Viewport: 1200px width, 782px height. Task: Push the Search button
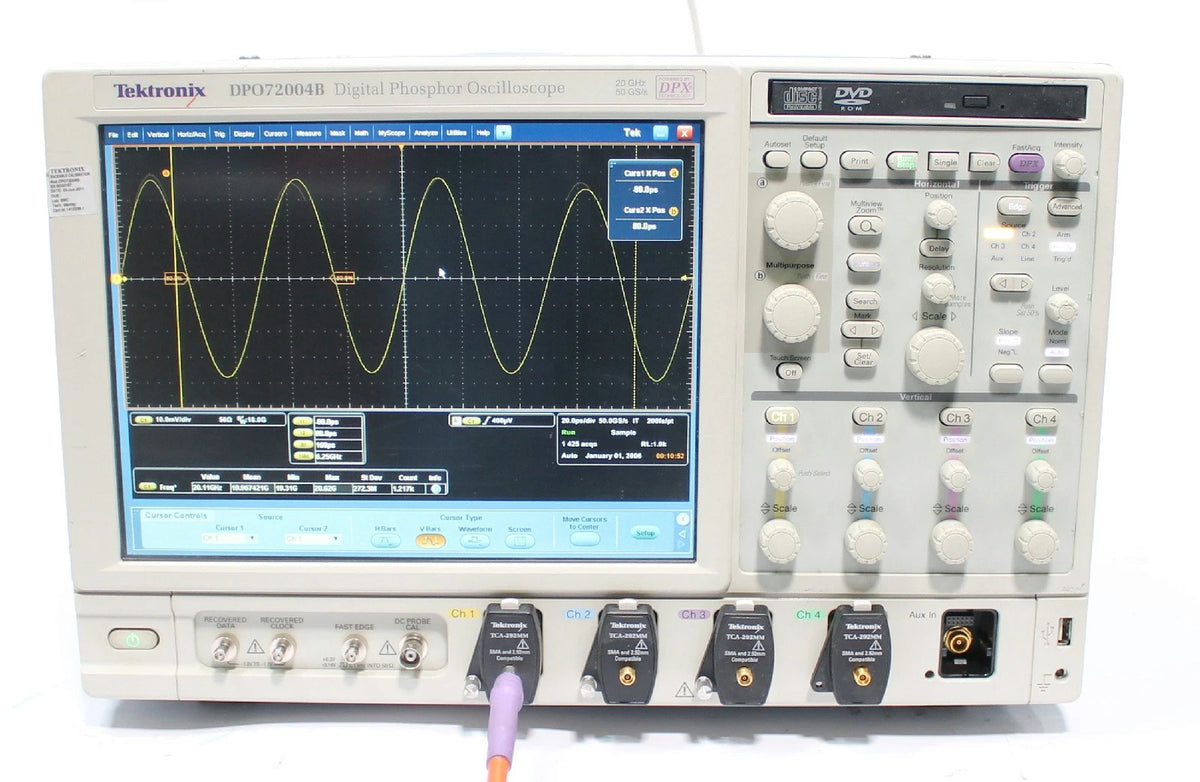point(863,300)
